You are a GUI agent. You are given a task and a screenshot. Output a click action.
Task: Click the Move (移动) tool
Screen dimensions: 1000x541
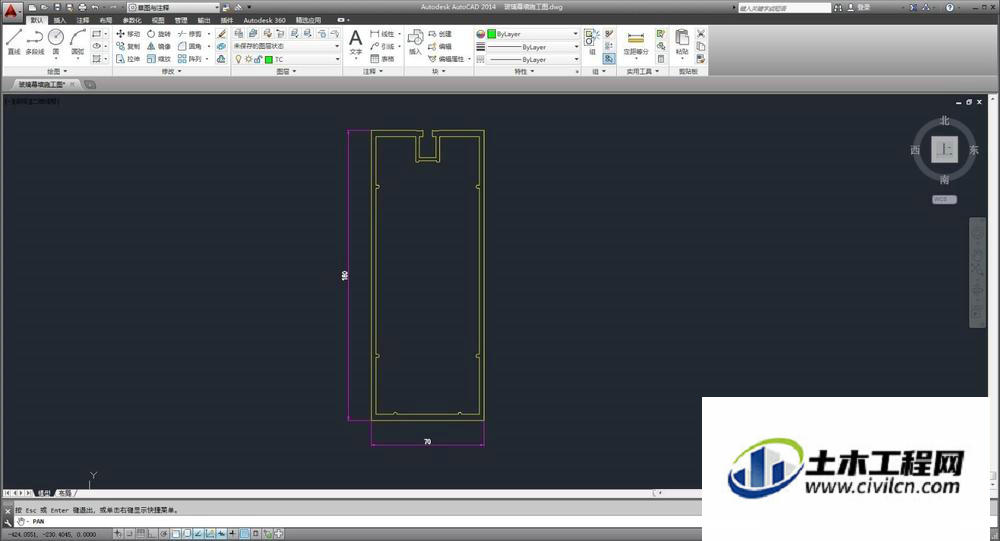pos(128,34)
